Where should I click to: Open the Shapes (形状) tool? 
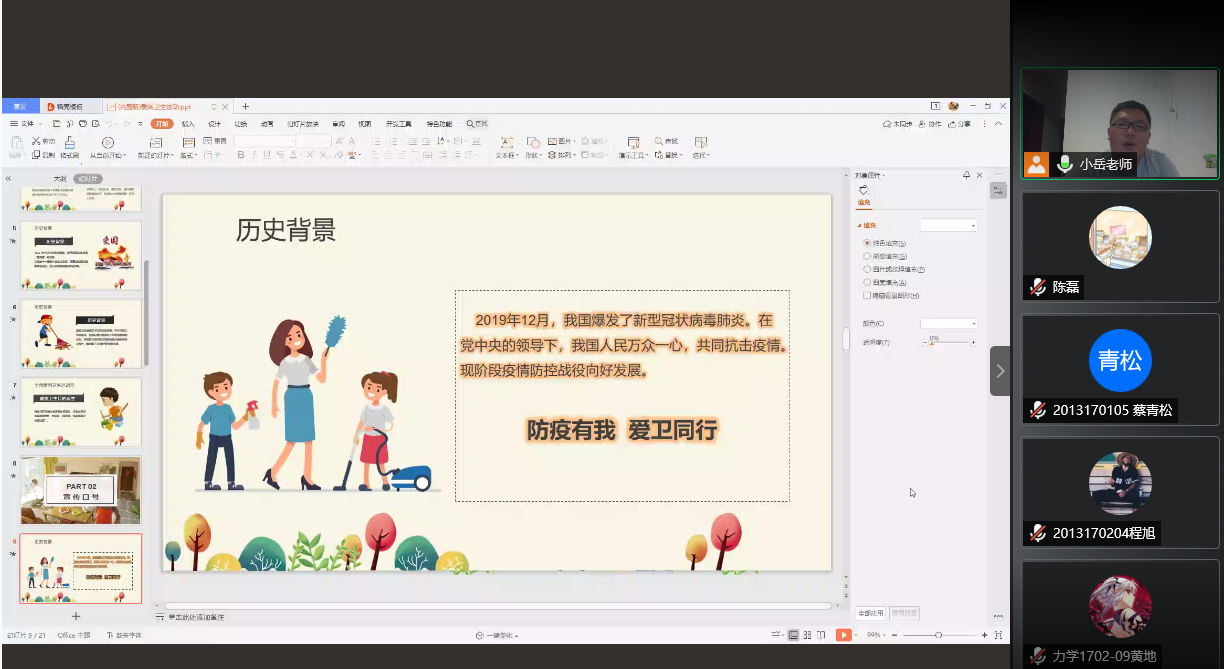tap(532, 143)
